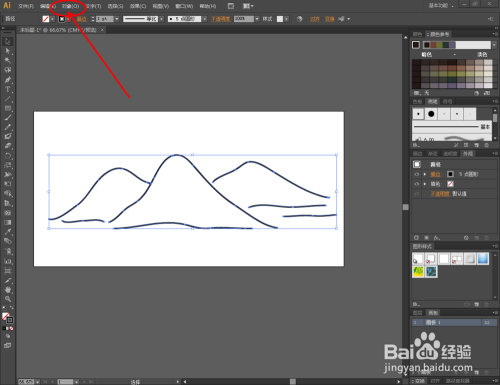Select the Pen tool

point(8,80)
